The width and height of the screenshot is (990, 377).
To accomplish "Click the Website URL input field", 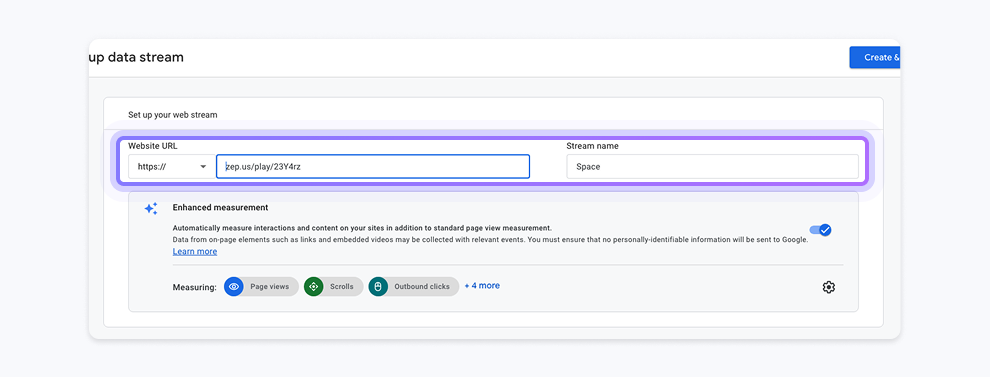I will point(373,167).
